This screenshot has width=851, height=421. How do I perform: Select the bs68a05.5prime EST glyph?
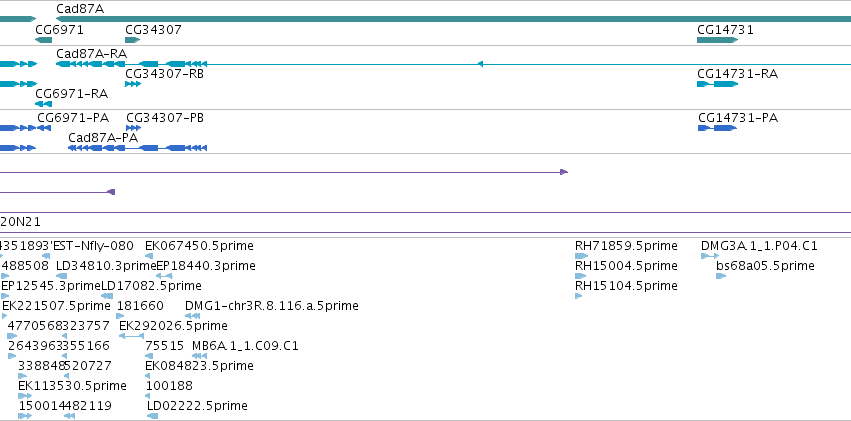click(x=721, y=276)
